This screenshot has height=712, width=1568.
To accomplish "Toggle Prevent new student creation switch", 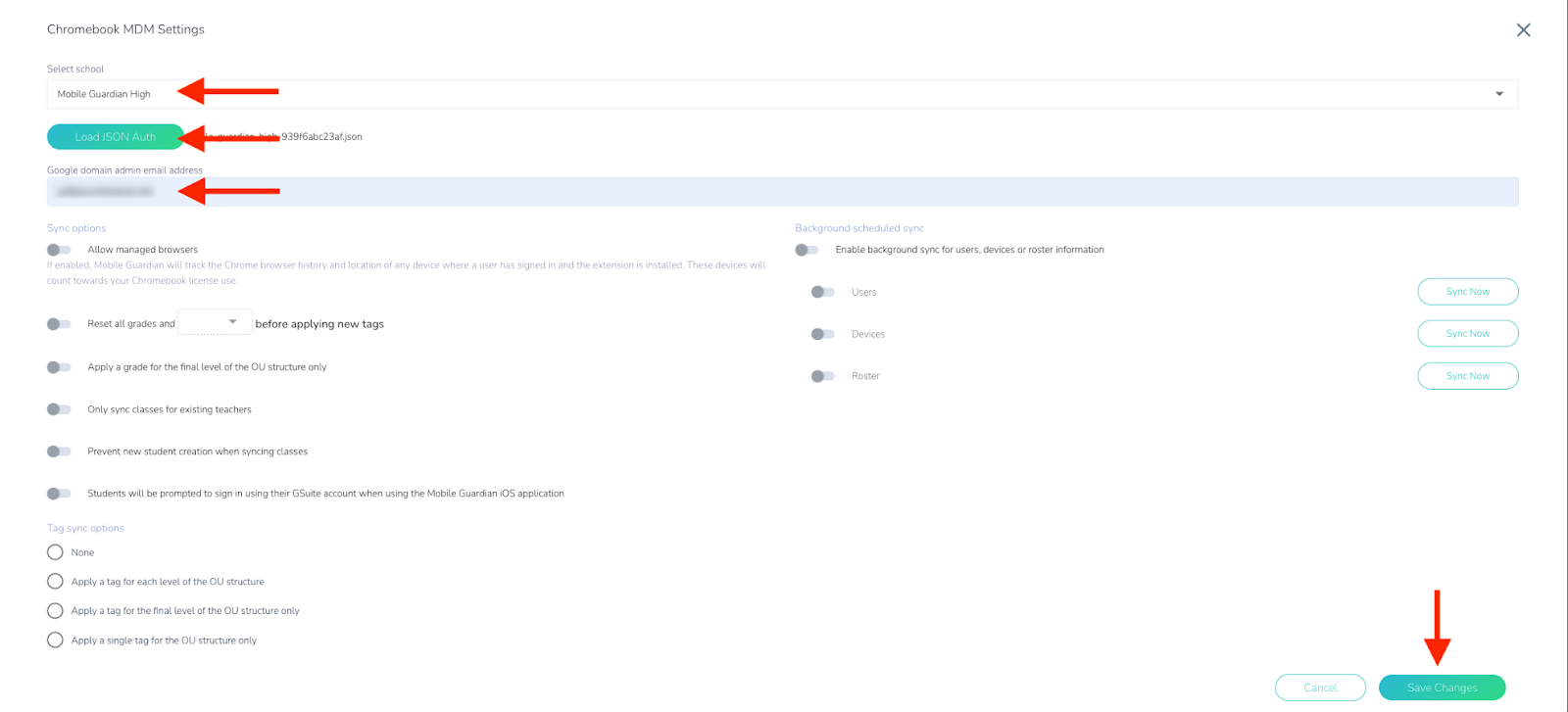I will click(59, 451).
